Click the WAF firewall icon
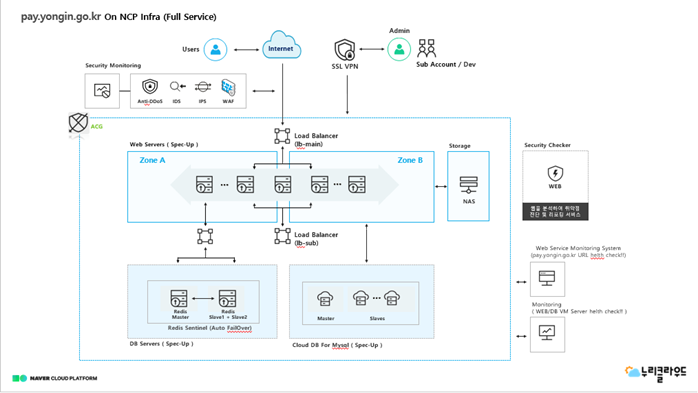This screenshot has height=393, width=698. 228,87
